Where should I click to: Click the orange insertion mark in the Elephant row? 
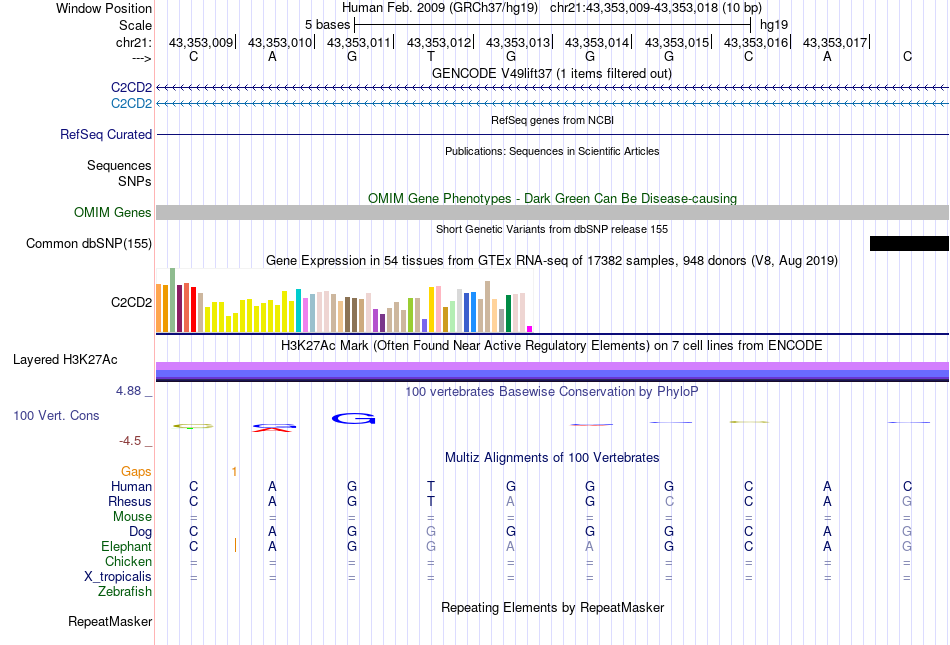[x=235, y=546]
